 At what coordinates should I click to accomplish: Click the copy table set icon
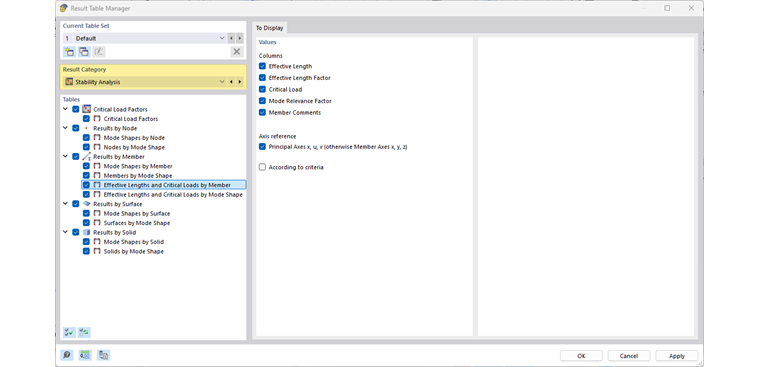[84, 52]
